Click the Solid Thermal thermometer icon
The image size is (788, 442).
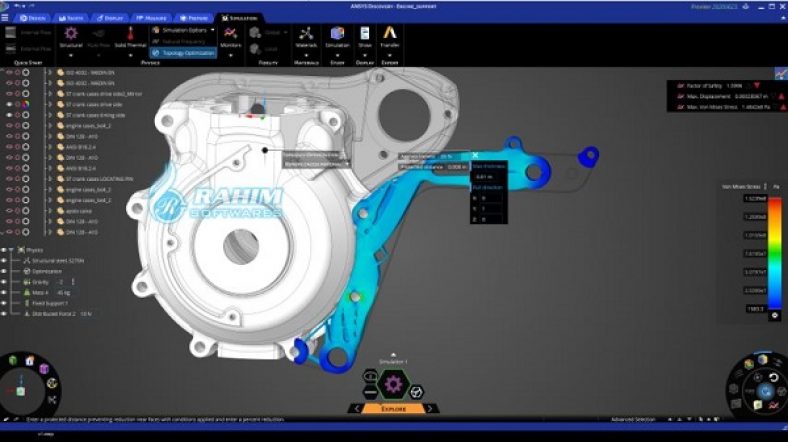tap(130, 34)
